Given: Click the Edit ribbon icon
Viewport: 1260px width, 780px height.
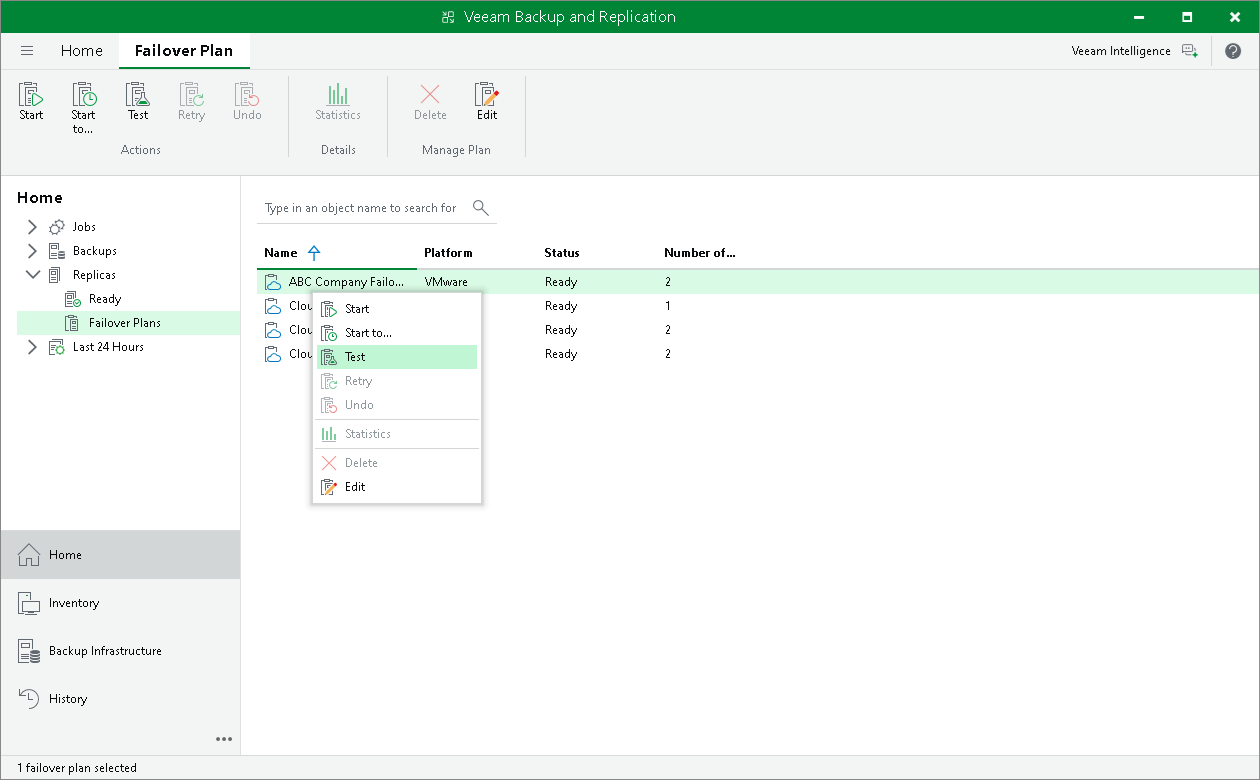Looking at the screenshot, I should 486,102.
